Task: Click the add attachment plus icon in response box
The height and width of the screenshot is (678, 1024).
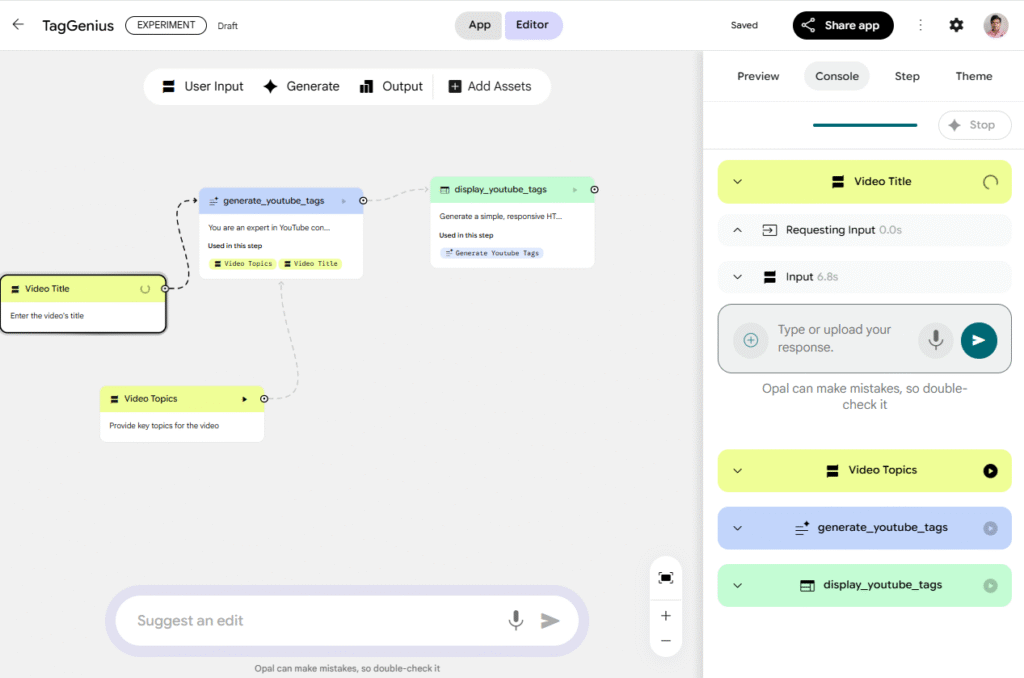Action: point(750,340)
